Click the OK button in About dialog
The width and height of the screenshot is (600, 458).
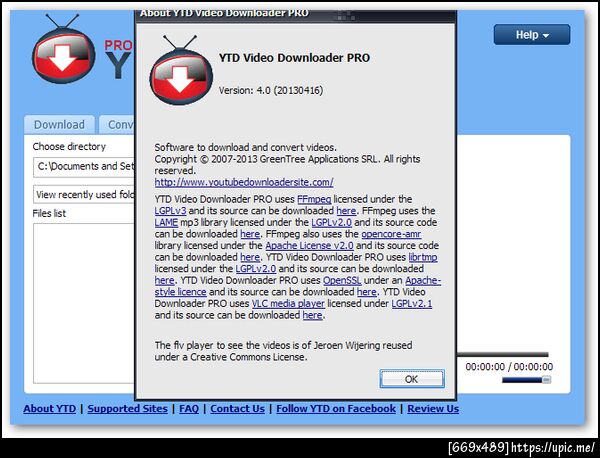click(412, 379)
